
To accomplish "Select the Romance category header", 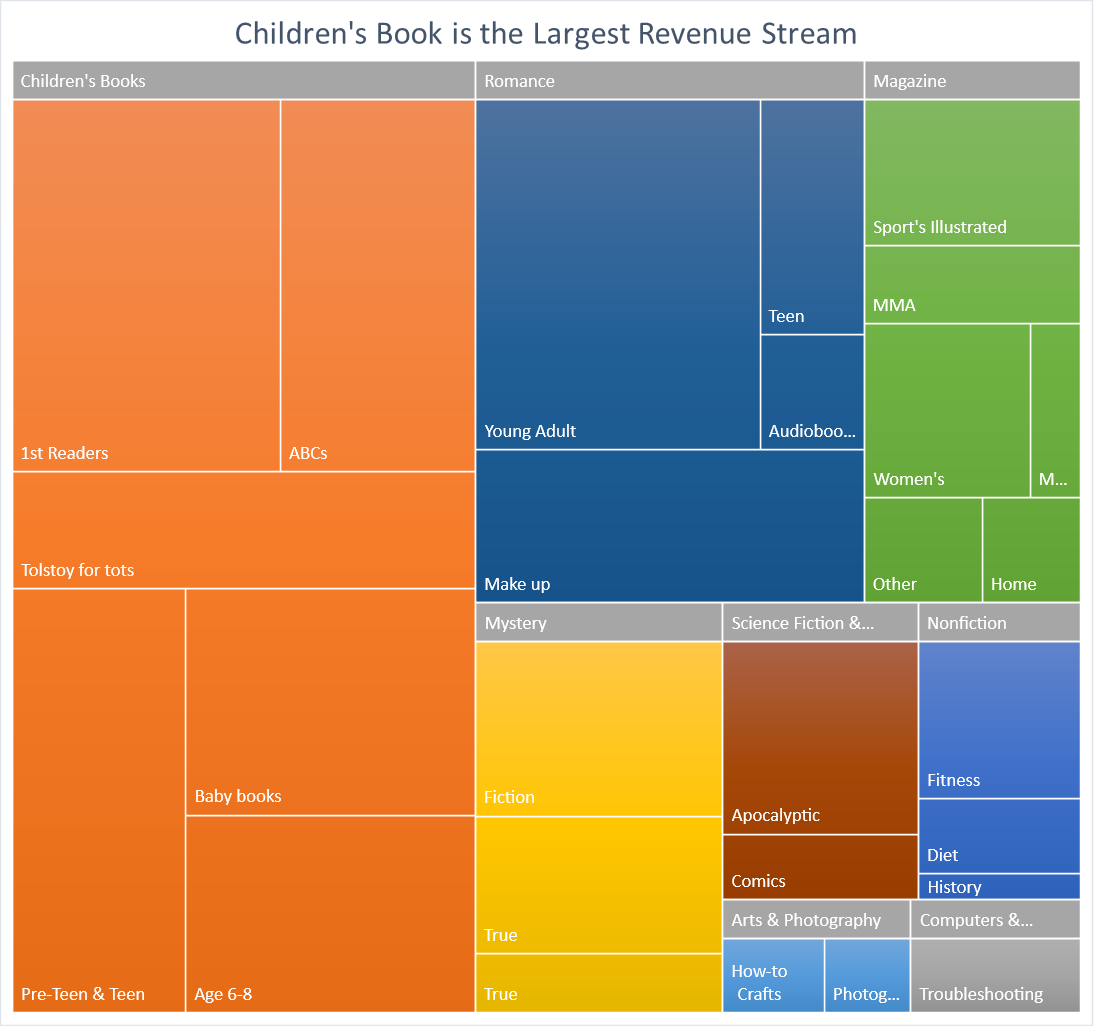I will (669, 81).
